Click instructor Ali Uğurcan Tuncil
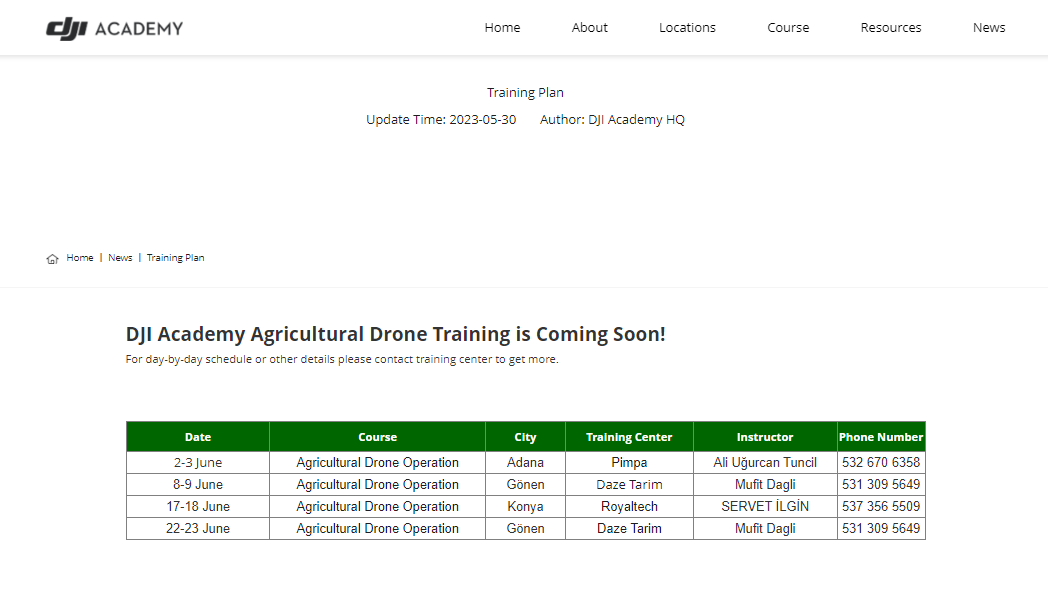 click(765, 463)
